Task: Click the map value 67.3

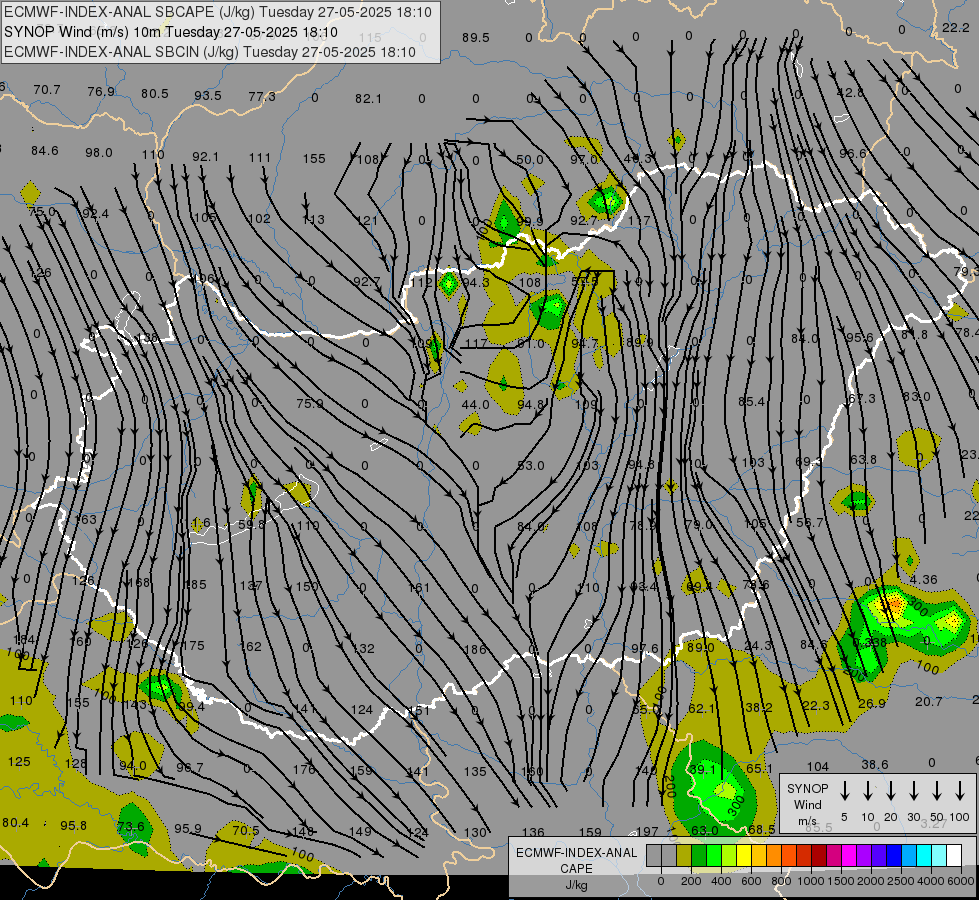Action: (862, 398)
